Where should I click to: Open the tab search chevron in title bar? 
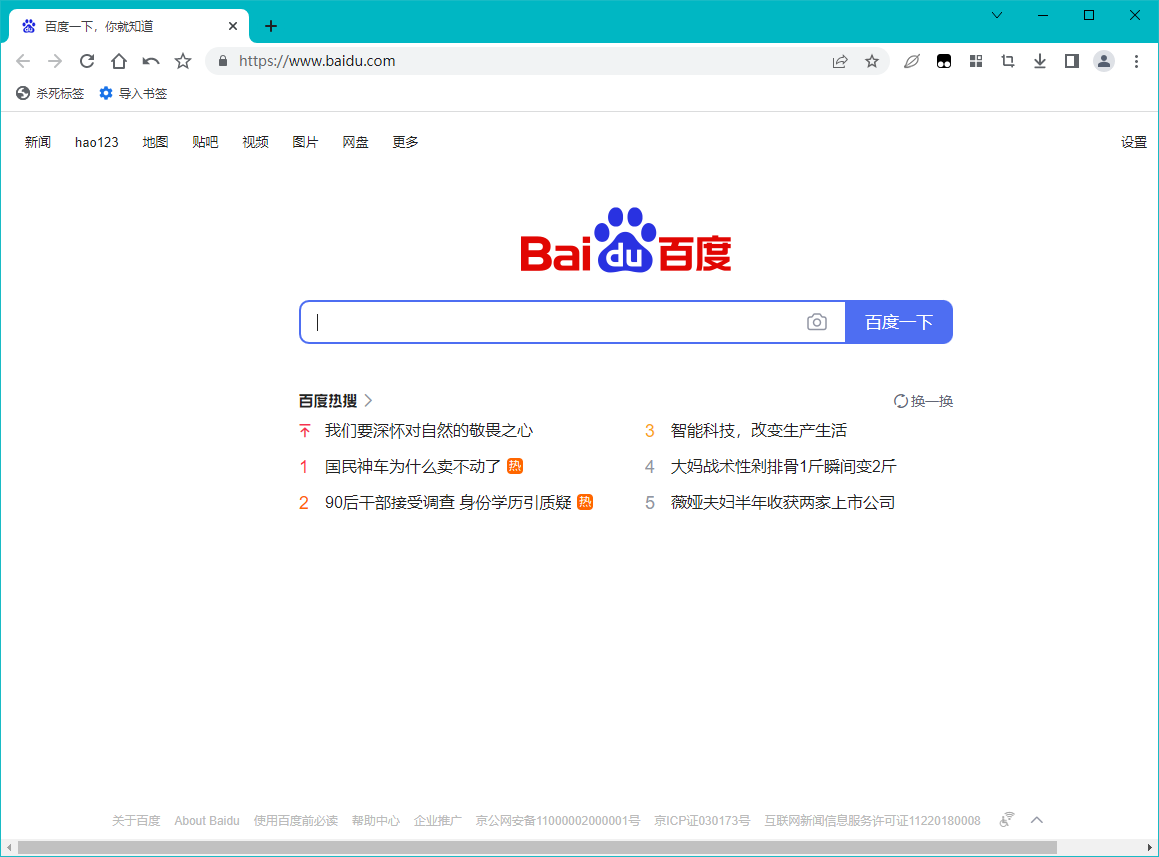pyautogui.click(x=997, y=16)
